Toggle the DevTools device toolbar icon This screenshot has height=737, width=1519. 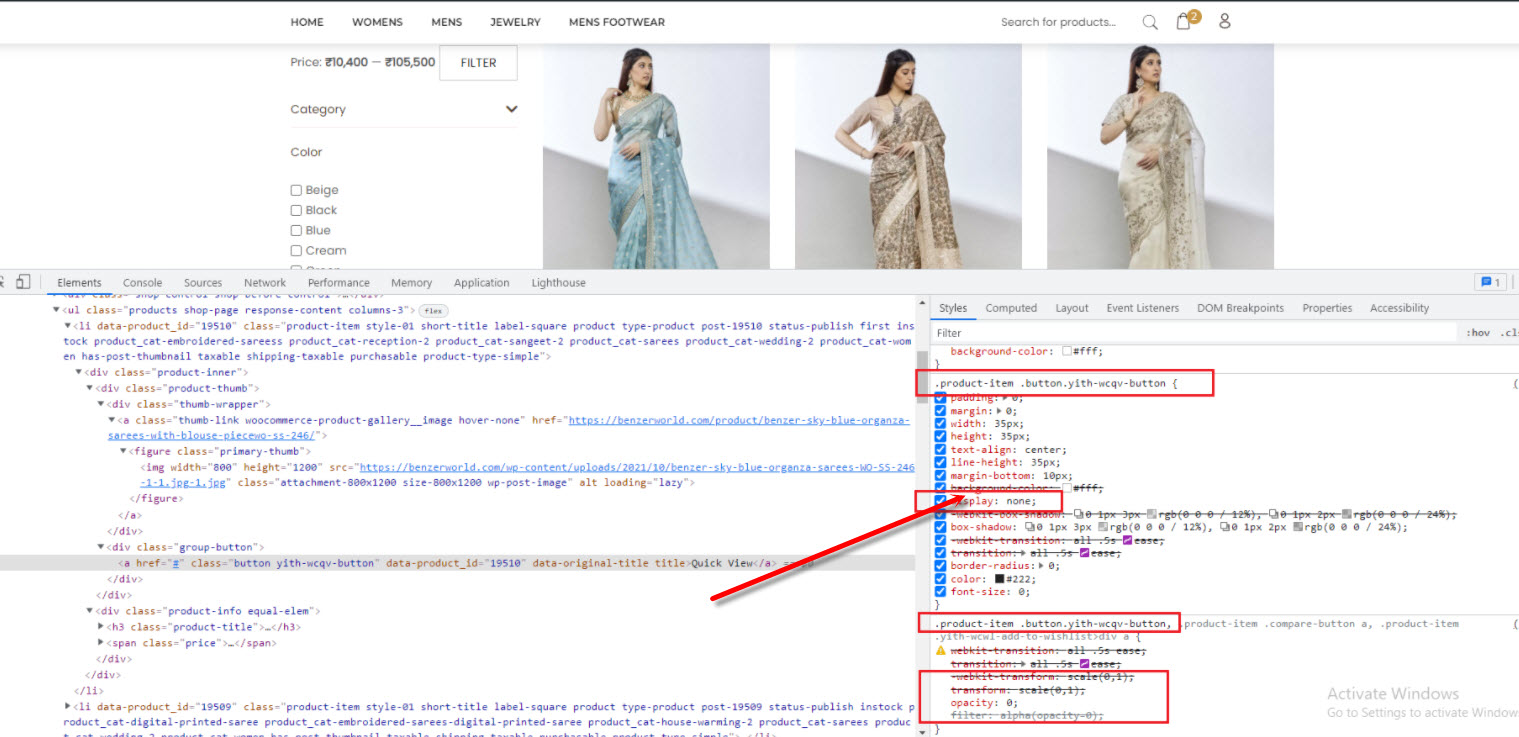[23, 282]
